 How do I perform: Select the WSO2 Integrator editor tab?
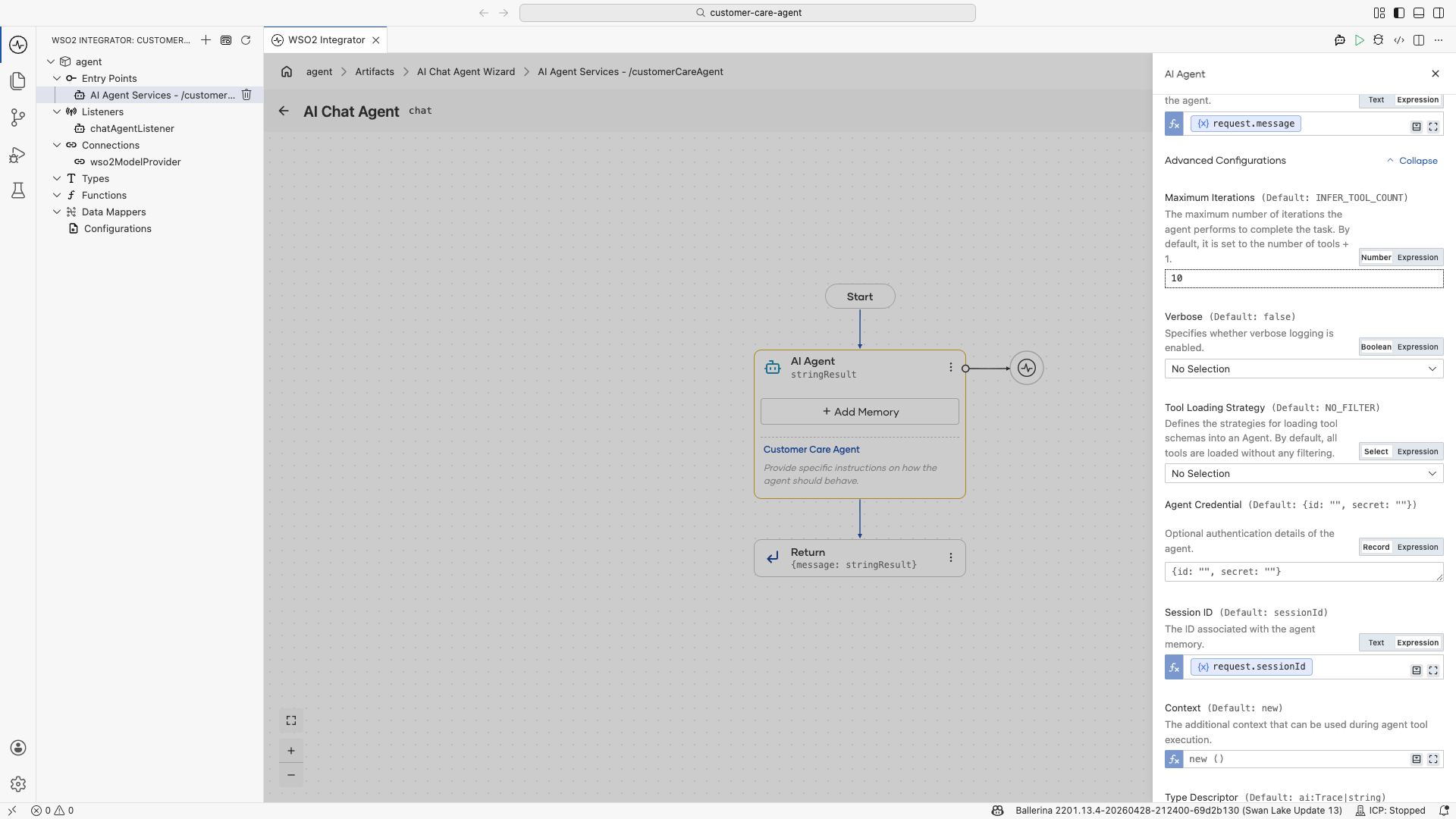pos(326,40)
